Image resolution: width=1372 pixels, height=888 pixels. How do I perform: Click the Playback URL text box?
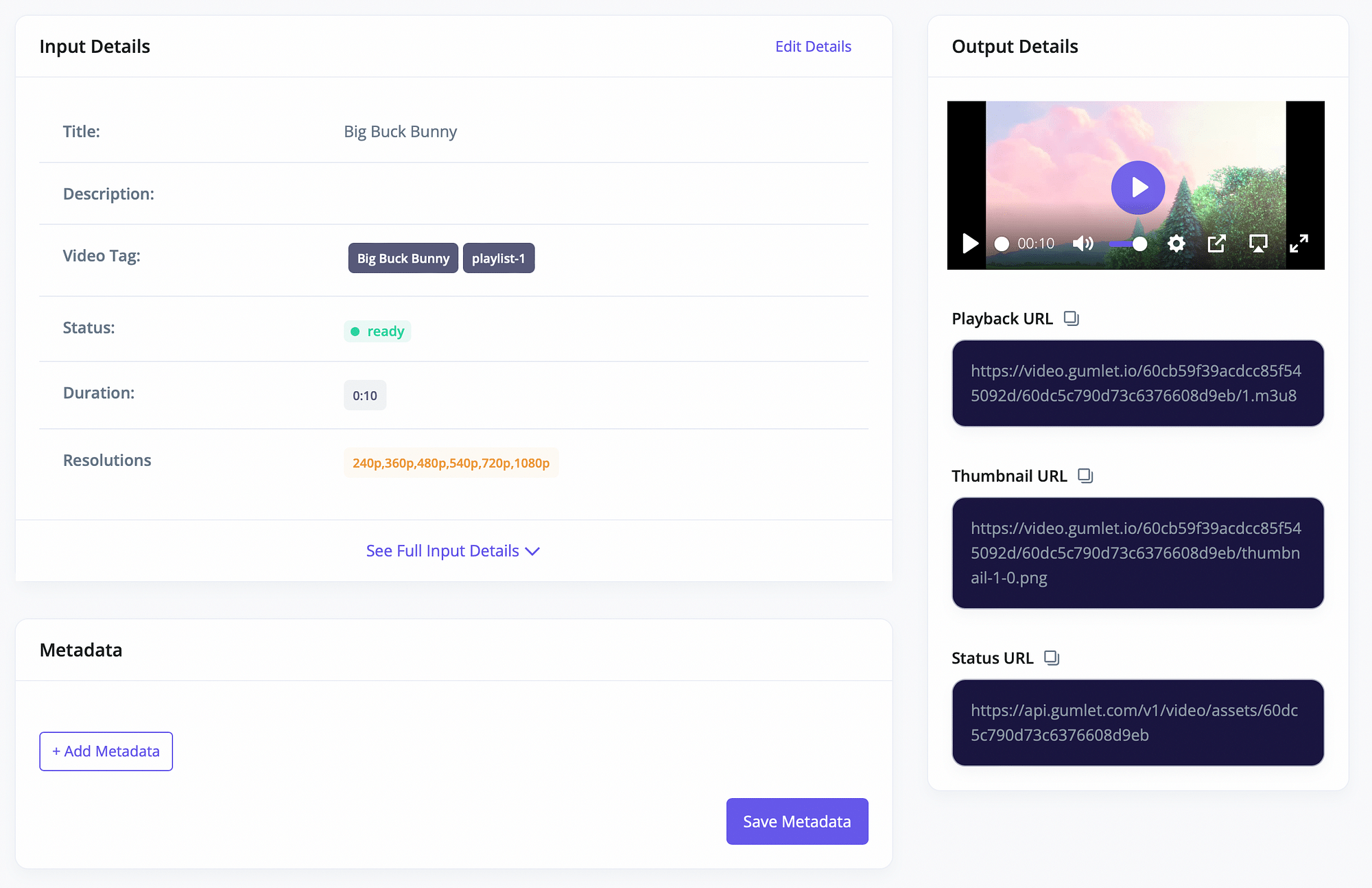tap(1138, 383)
